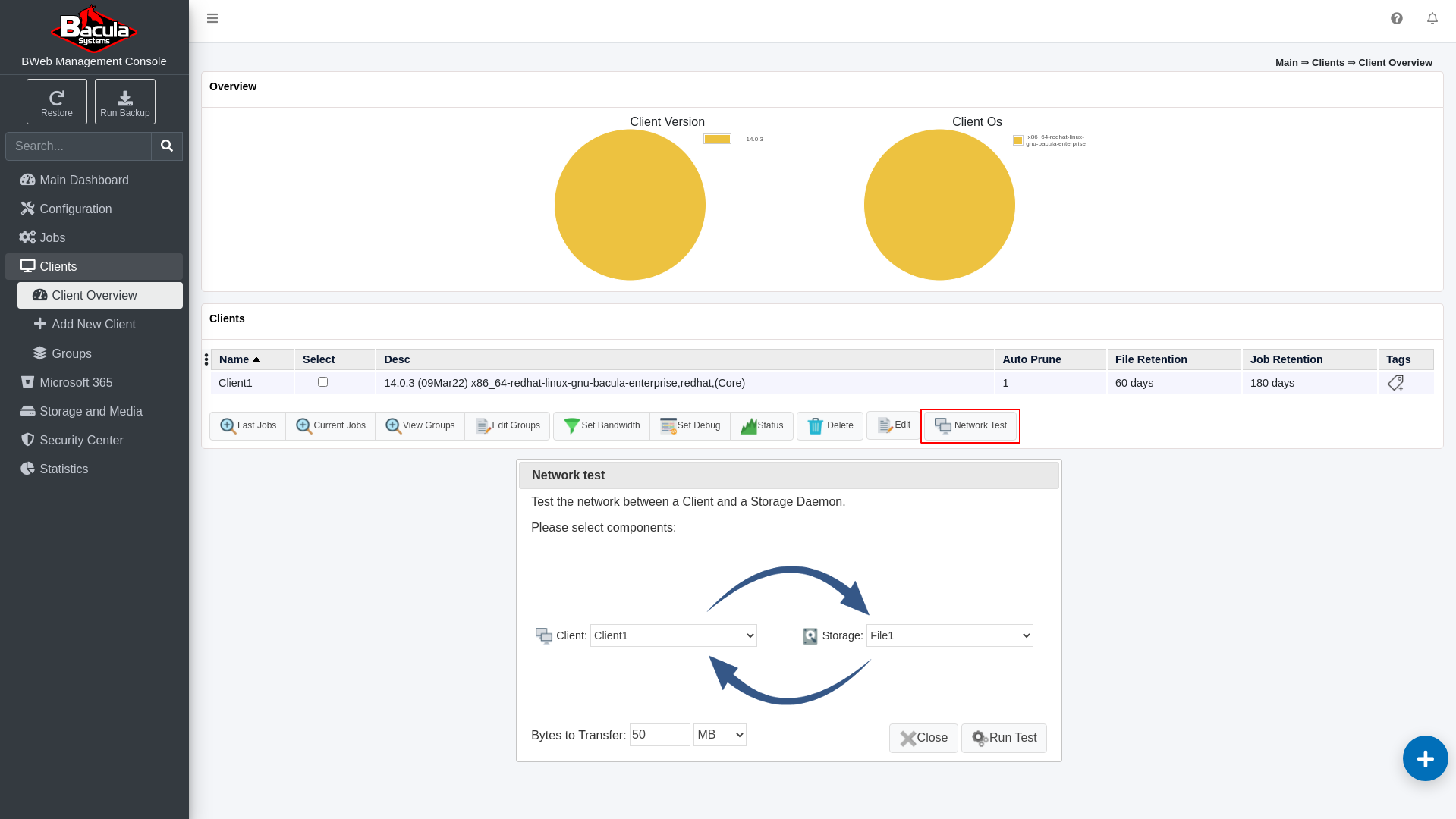Select Client Overview sidebar item

point(100,295)
